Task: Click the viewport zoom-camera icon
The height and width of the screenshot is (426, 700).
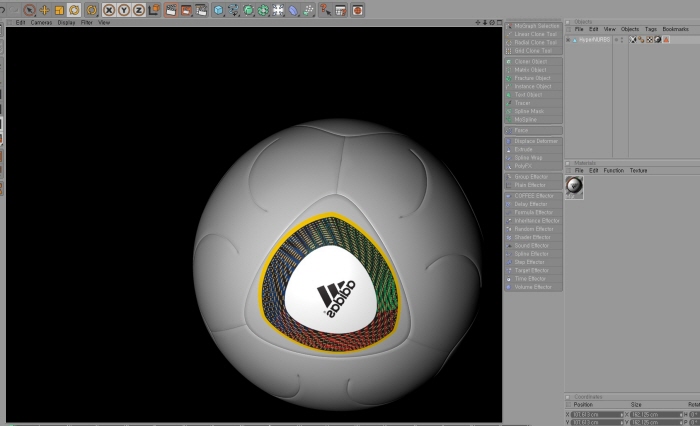Action: click(x=485, y=22)
